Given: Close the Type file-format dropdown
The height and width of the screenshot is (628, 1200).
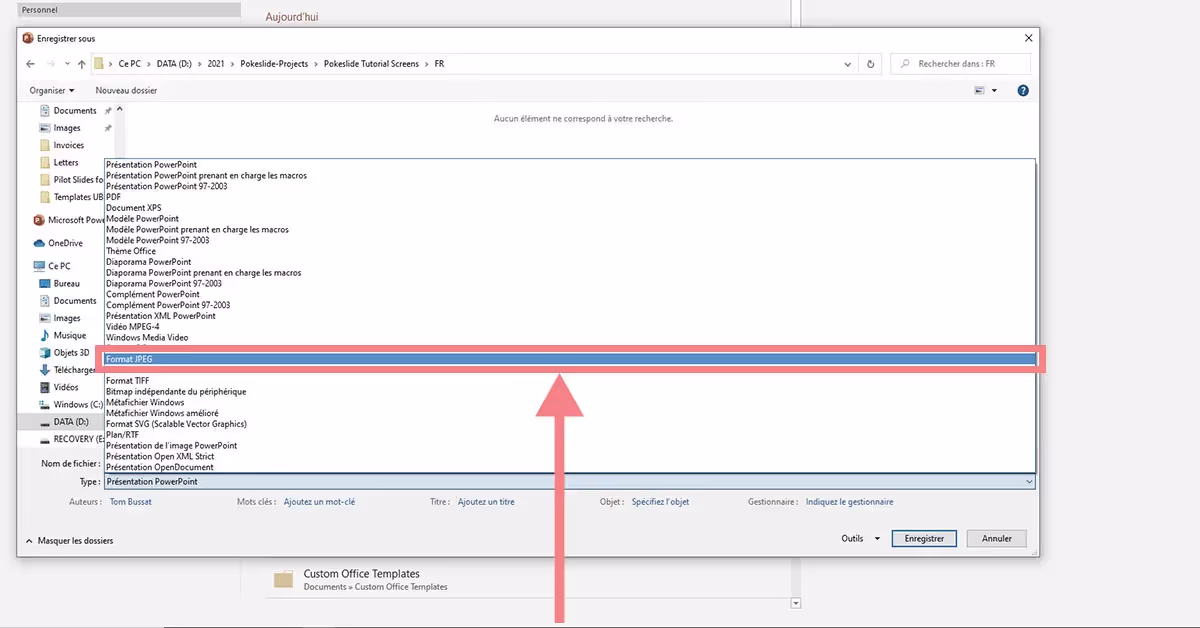Looking at the screenshot, I should [x=1030, y=481].
